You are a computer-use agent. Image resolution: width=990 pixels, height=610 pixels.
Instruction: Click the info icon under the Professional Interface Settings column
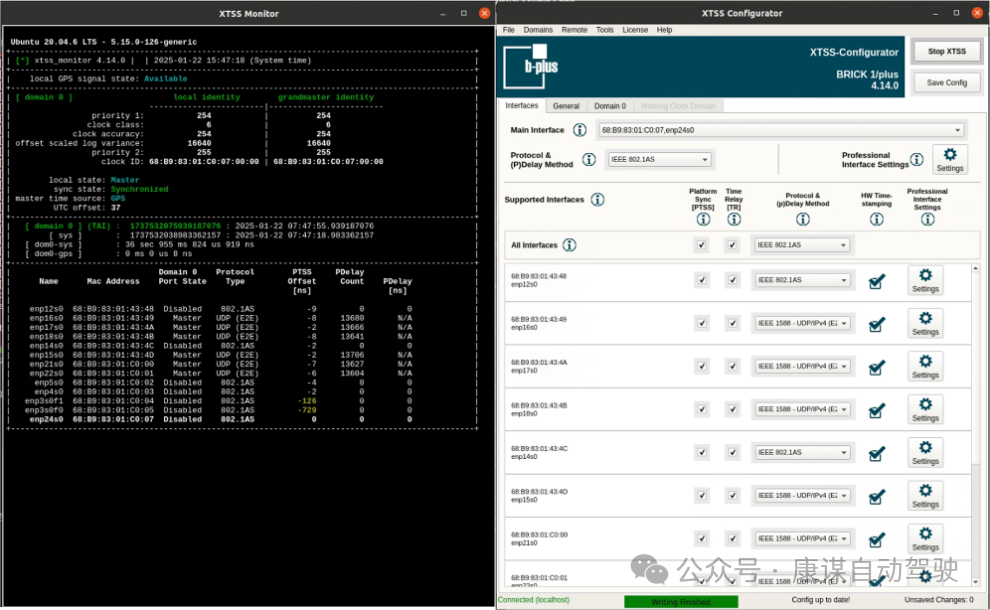click(x=927, y=220)
